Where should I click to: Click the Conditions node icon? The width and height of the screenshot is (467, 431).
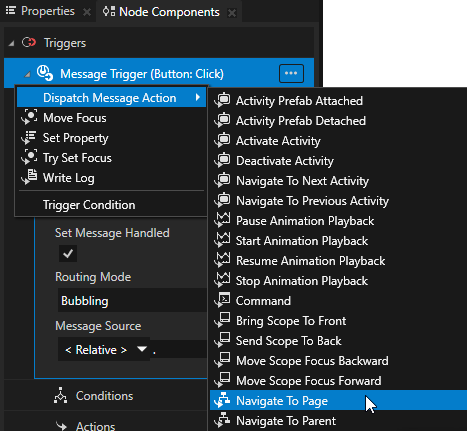click(x=60, y=395)
